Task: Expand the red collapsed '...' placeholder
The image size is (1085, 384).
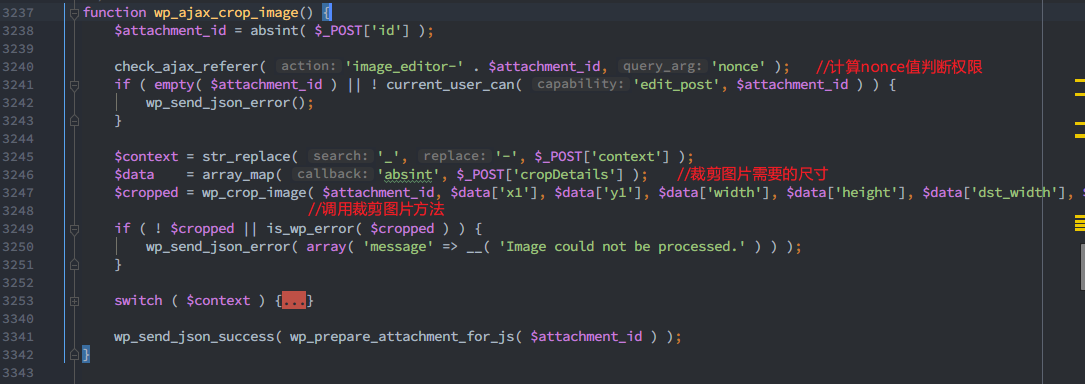Action: click(x=294, y=301)
